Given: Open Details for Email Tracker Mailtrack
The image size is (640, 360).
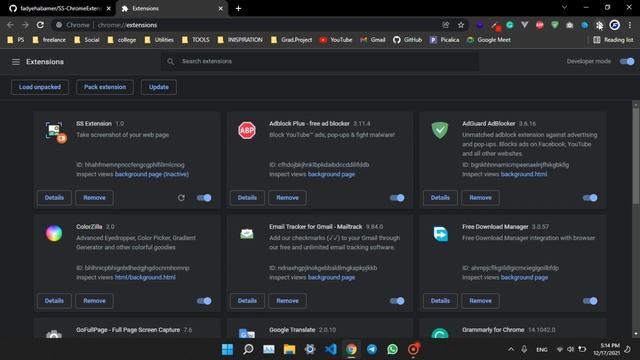Looking at the screenshot, I should point(247,301).
